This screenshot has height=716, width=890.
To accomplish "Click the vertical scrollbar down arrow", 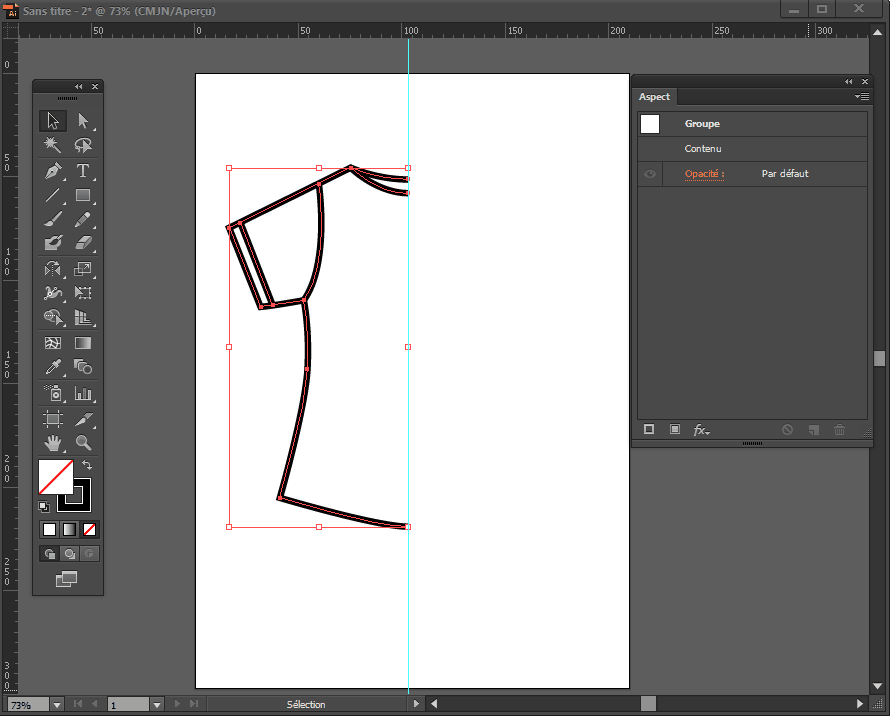I will pos(878,686).
